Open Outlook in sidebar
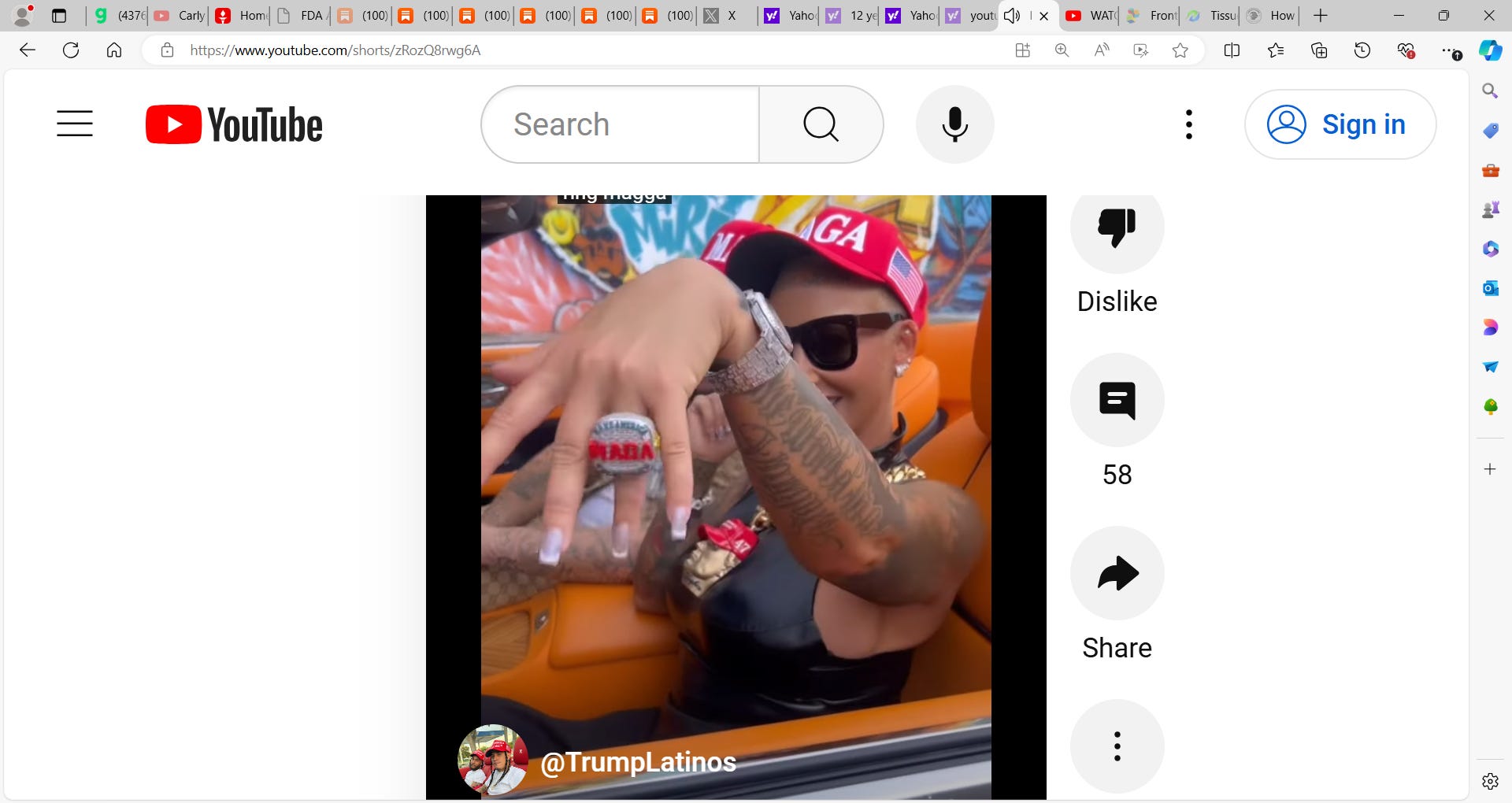Image resolution: width=1512 pixels, height=803 pixels. click(x=1490, y=288)
